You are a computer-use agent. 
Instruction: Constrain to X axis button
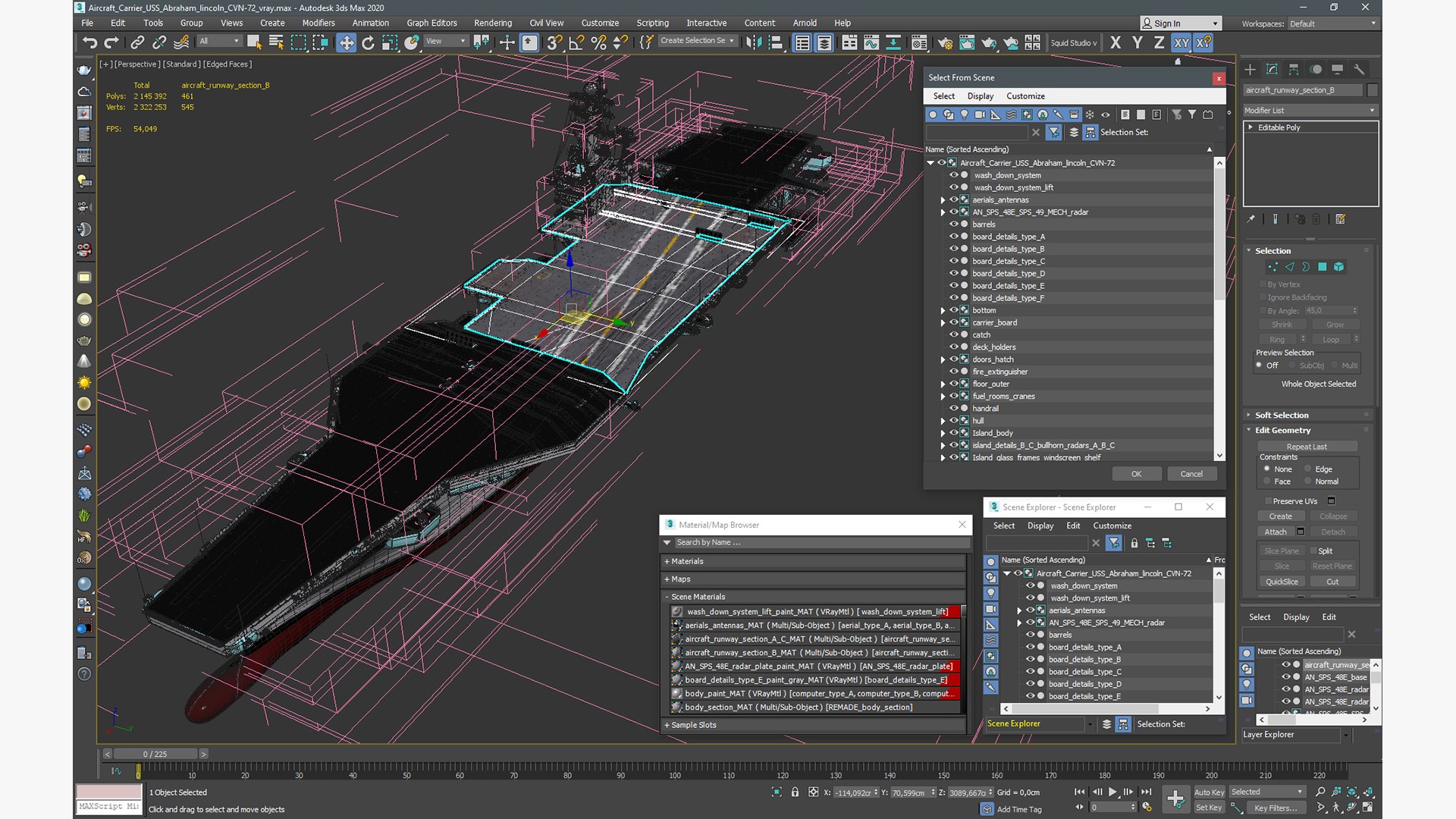[1115, 42]
